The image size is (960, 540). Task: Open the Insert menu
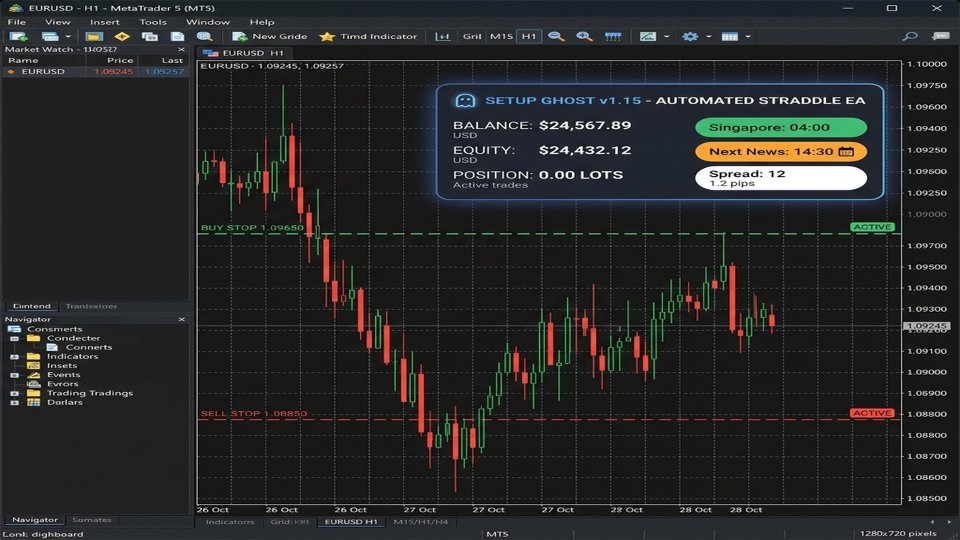pos(105,22)
